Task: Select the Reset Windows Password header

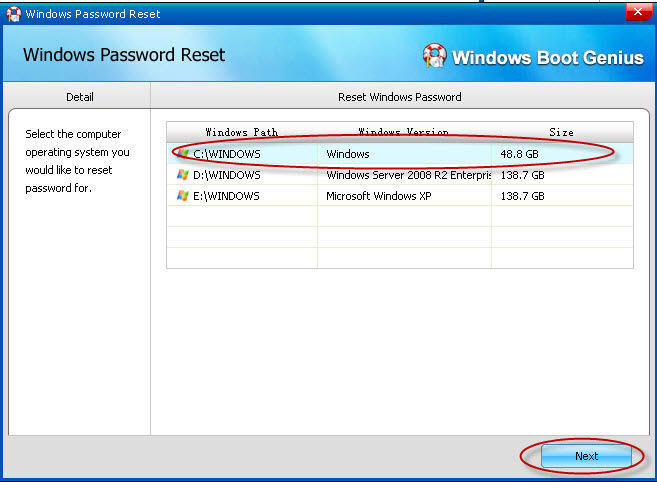Action: pyautogui.click(x=400, y=97)
